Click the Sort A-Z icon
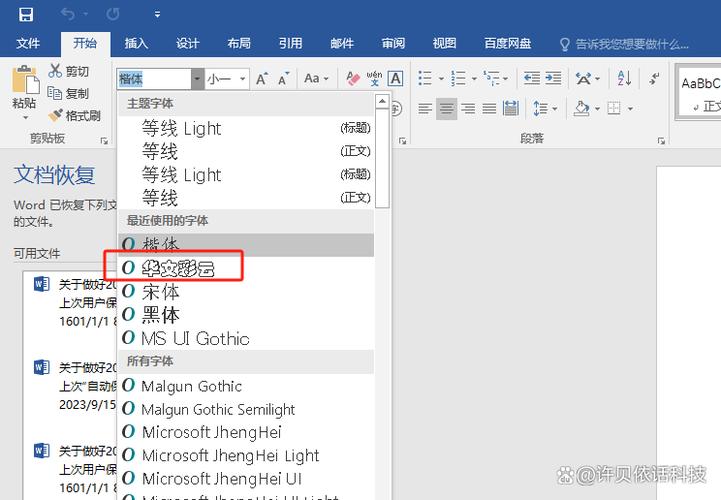 624,79
